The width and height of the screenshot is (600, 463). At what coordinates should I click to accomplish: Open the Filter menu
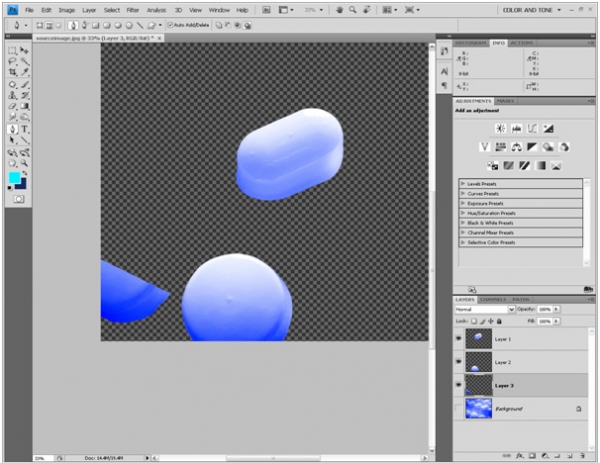132,10
